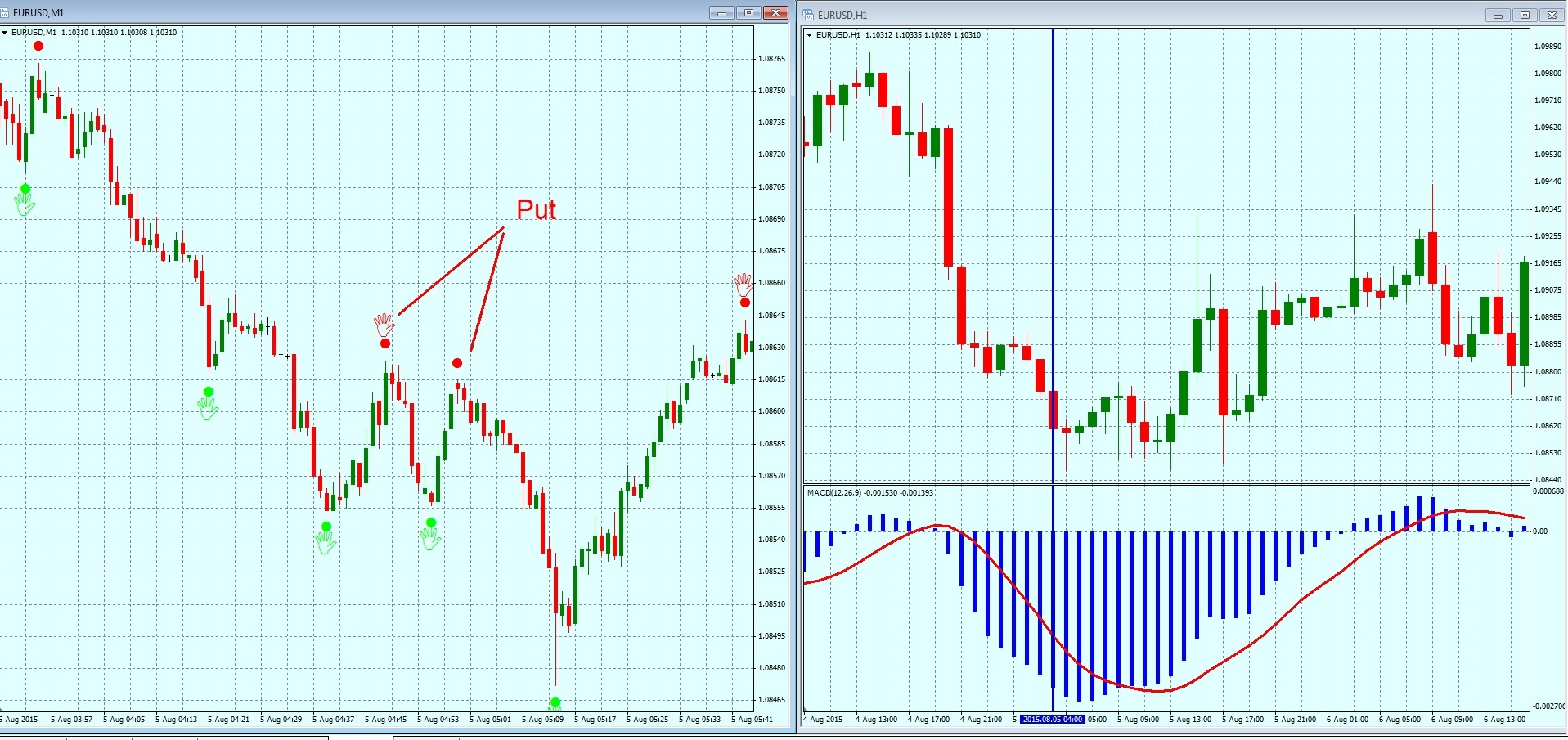Screen dimensions: 1568x740
Task: Close the EURUSD,M1 chart window
Action: [x=775, y=12]
